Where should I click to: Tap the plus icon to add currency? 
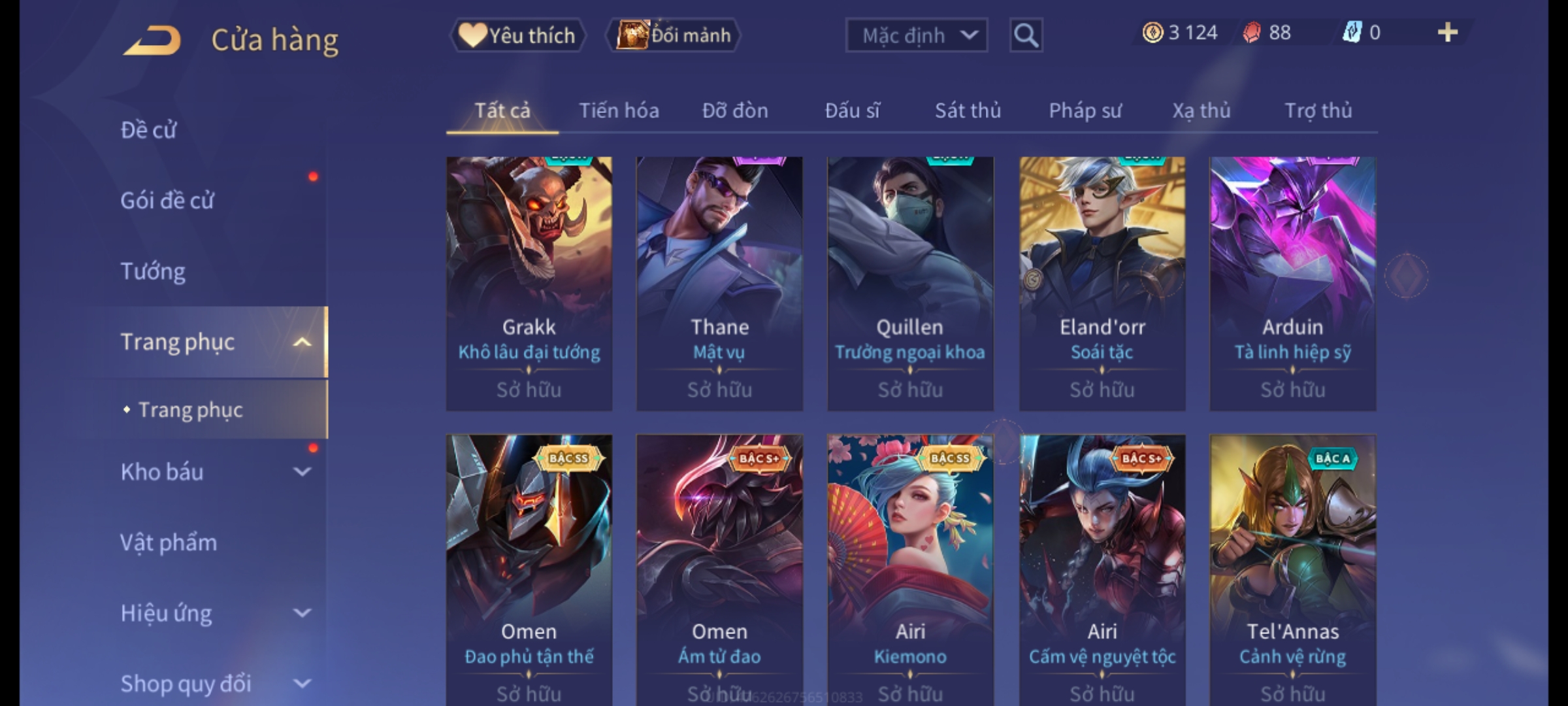click(x=1448, y=33)
